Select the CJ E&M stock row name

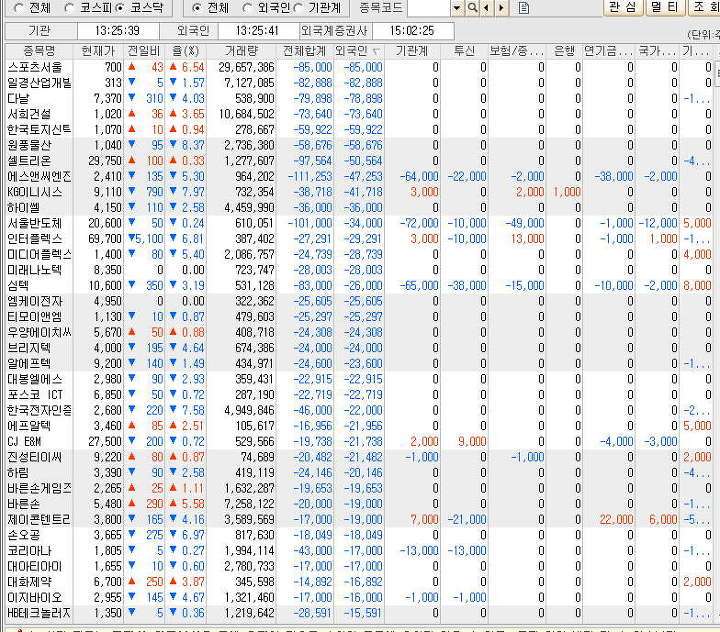24,442
